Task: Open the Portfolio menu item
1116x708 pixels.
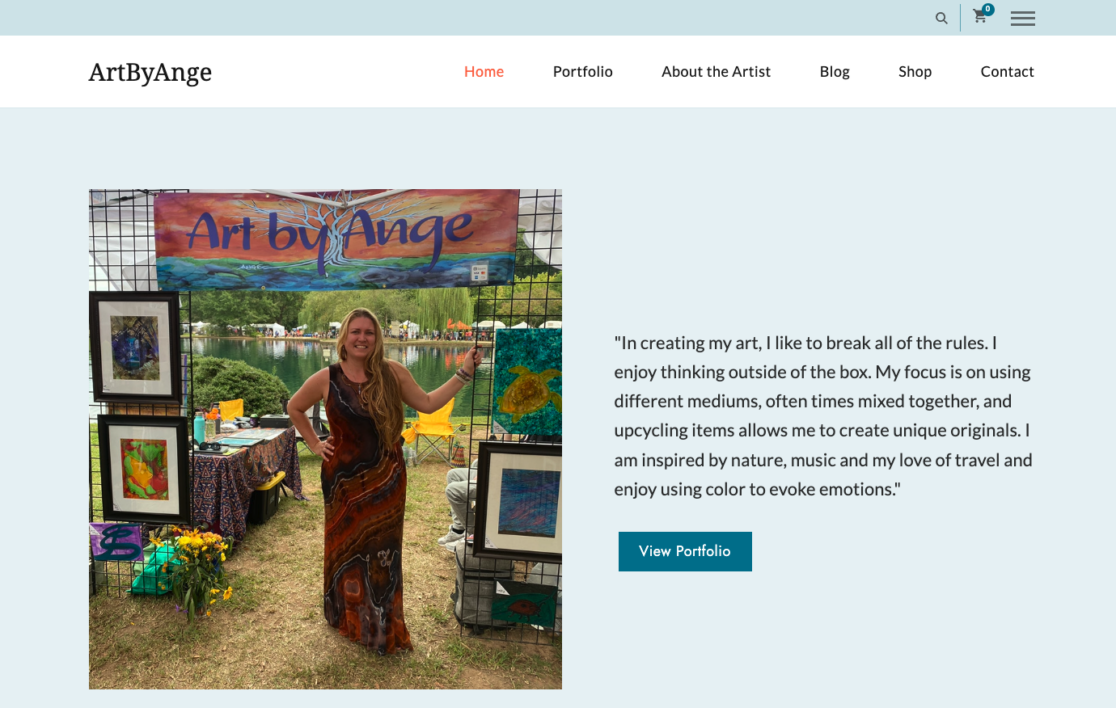Action: [583, 72]
